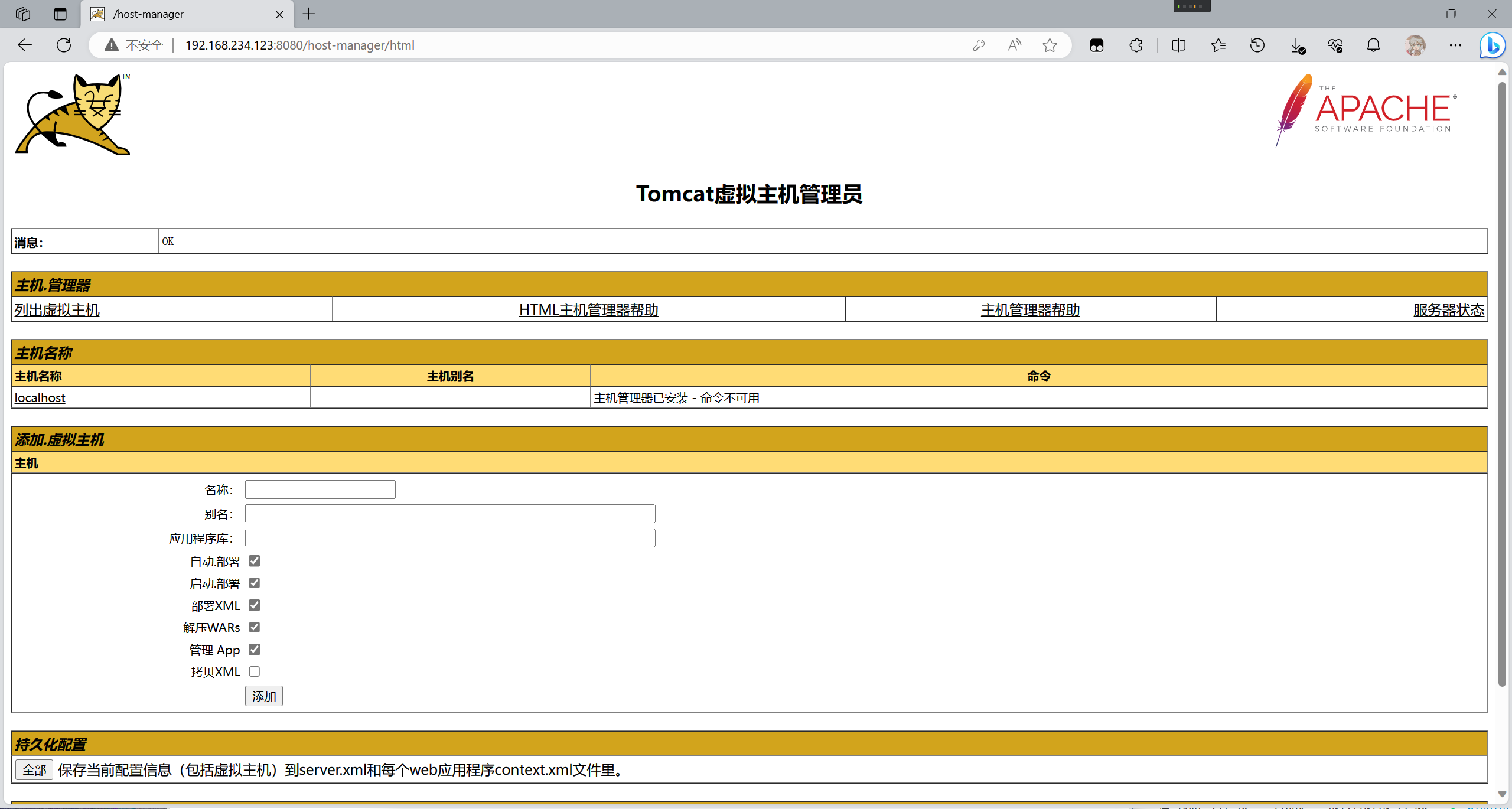Open the settings and more menu
Image resolution: width=1512 pixels, height=809 pixels.
[x=1455, y=45]
